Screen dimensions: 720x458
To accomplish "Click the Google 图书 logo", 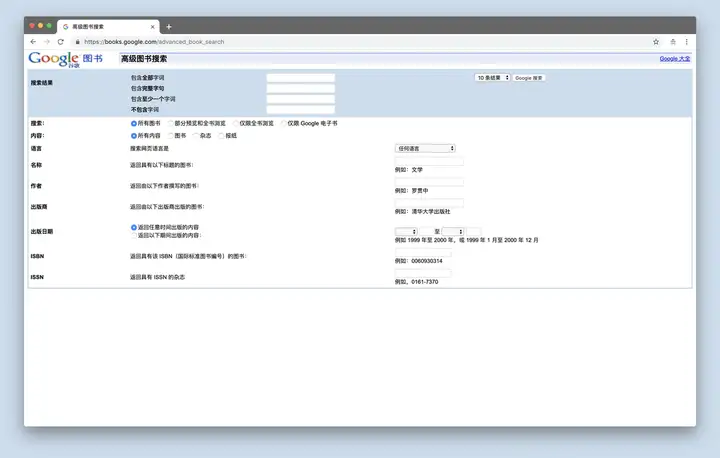I will click(65, 59).
